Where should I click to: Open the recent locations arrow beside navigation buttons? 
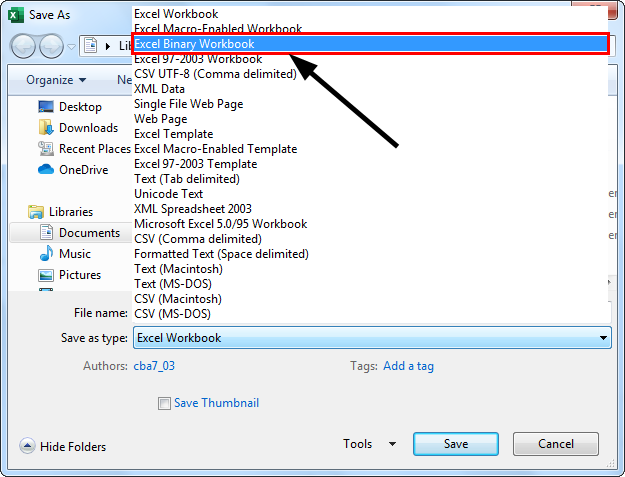71,47
